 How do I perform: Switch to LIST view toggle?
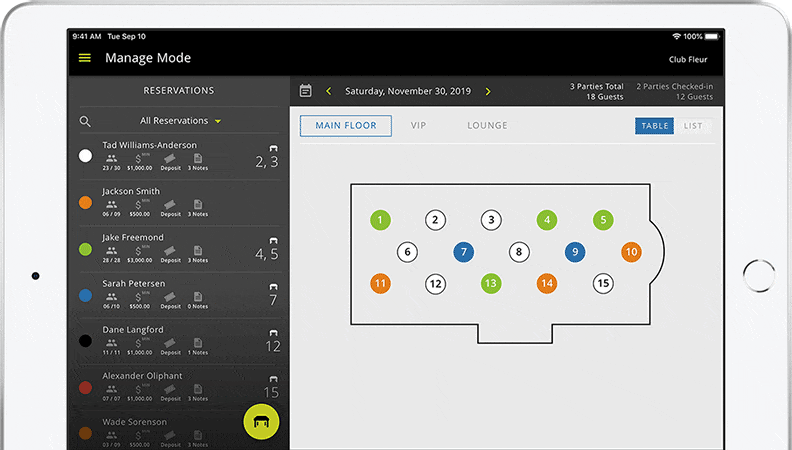(x=693, y=126)
